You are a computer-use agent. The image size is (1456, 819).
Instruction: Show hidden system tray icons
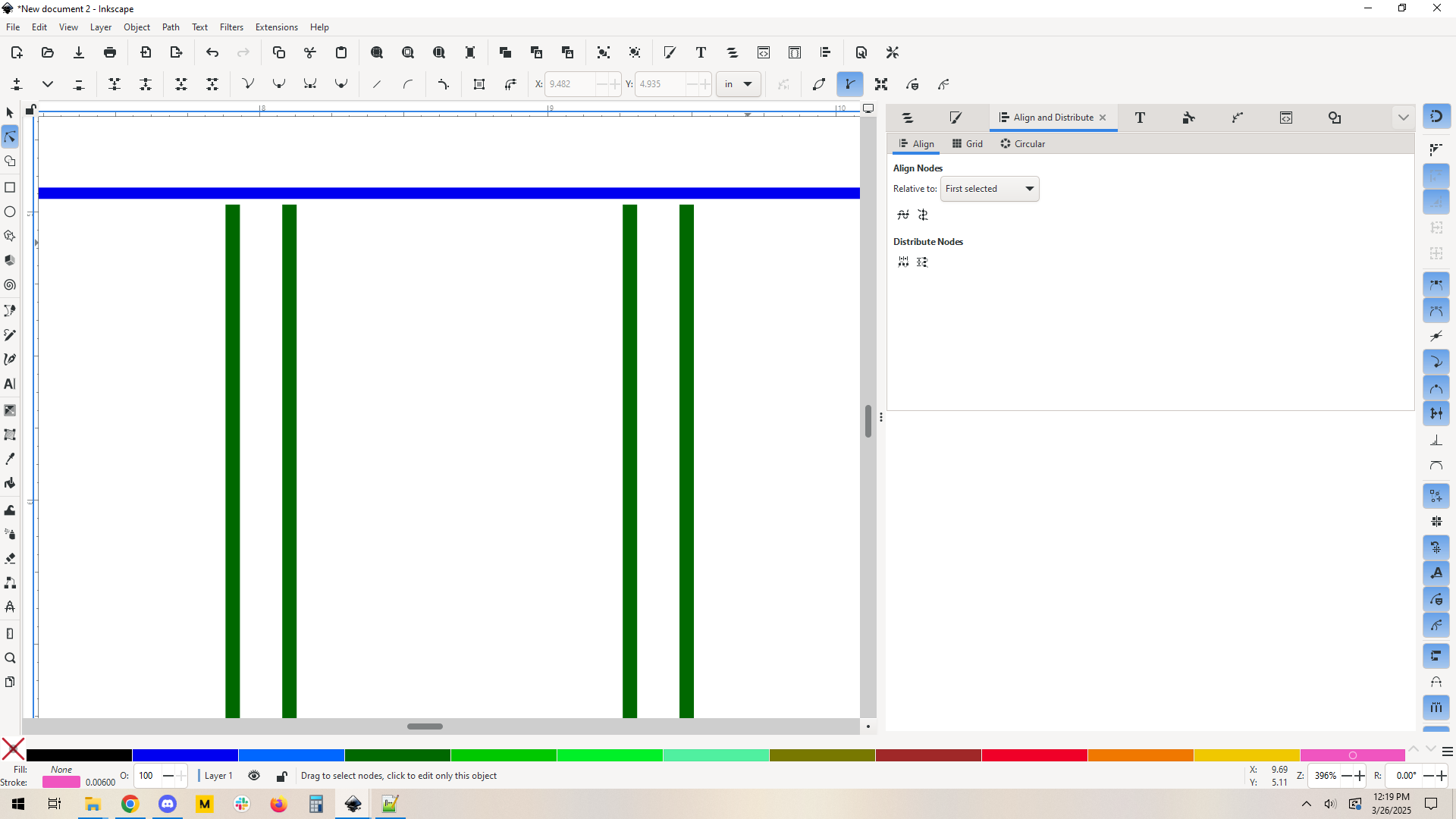pyautogui.click(x=1306, y=804)
